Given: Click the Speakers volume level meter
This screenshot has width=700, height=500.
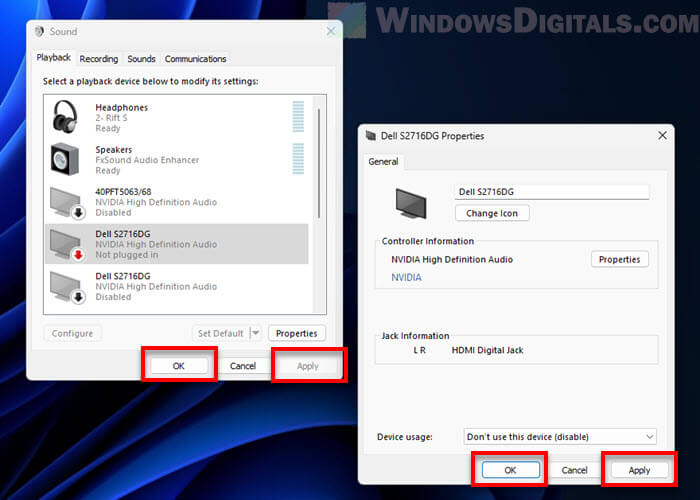Looking at the screenshot, I should (298, 158).
